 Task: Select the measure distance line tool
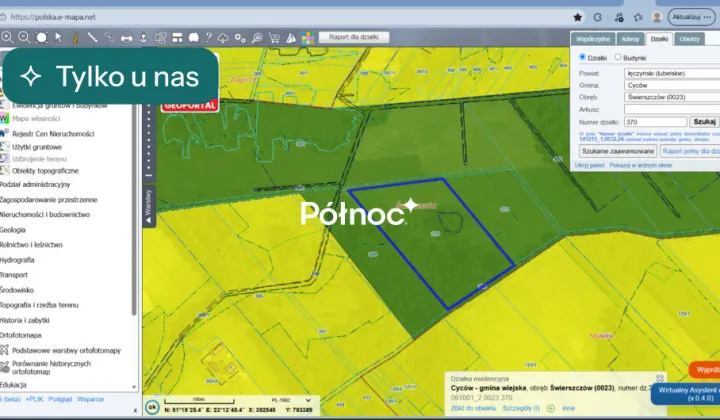[92, 38]
